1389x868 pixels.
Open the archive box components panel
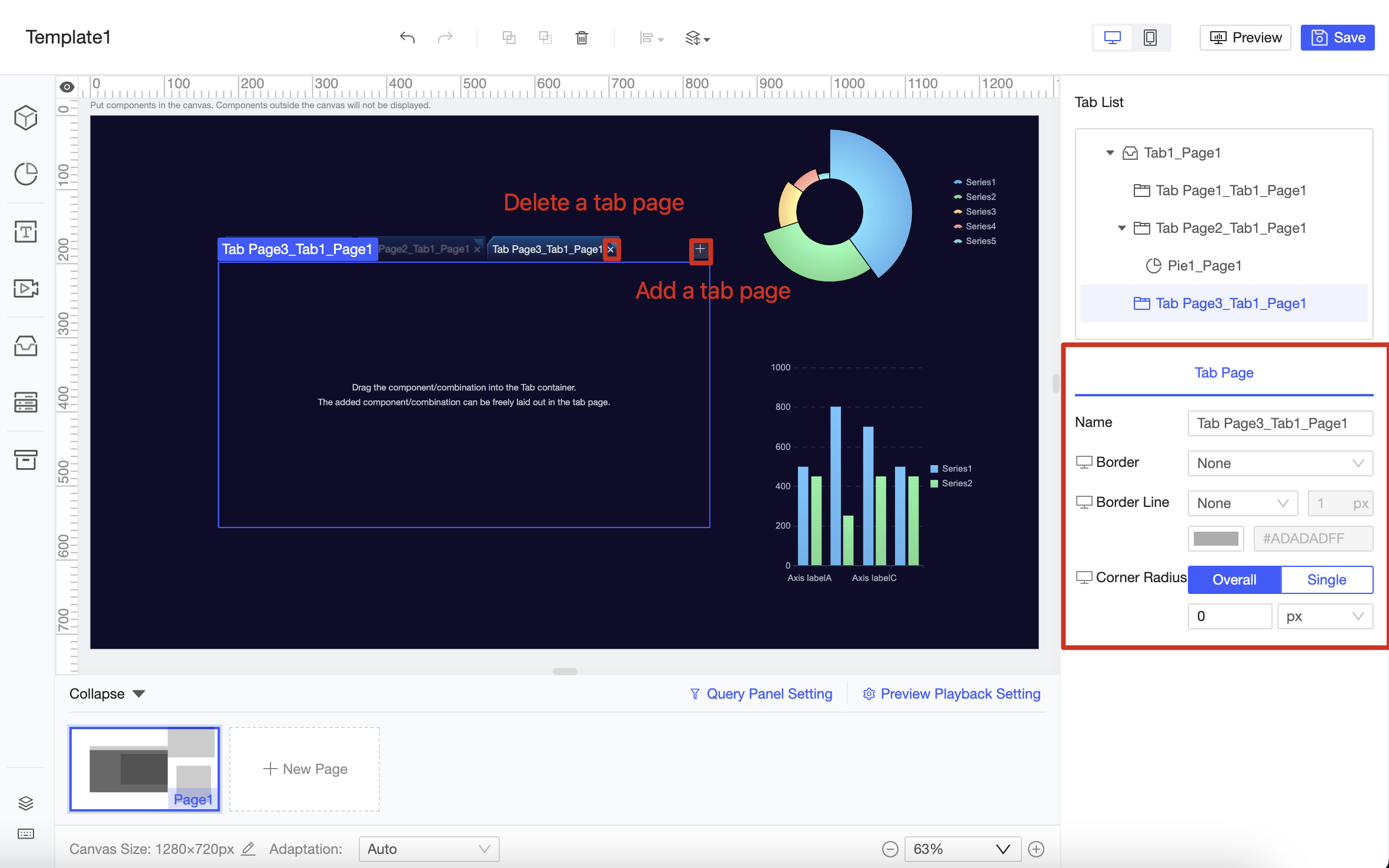[26, 460]
